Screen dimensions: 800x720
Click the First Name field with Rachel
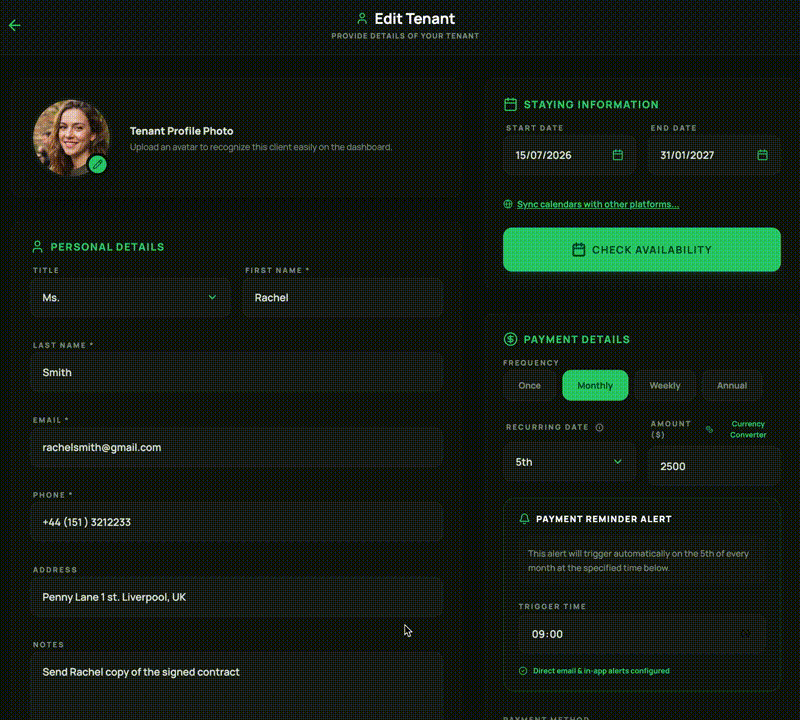coord(343,297)
